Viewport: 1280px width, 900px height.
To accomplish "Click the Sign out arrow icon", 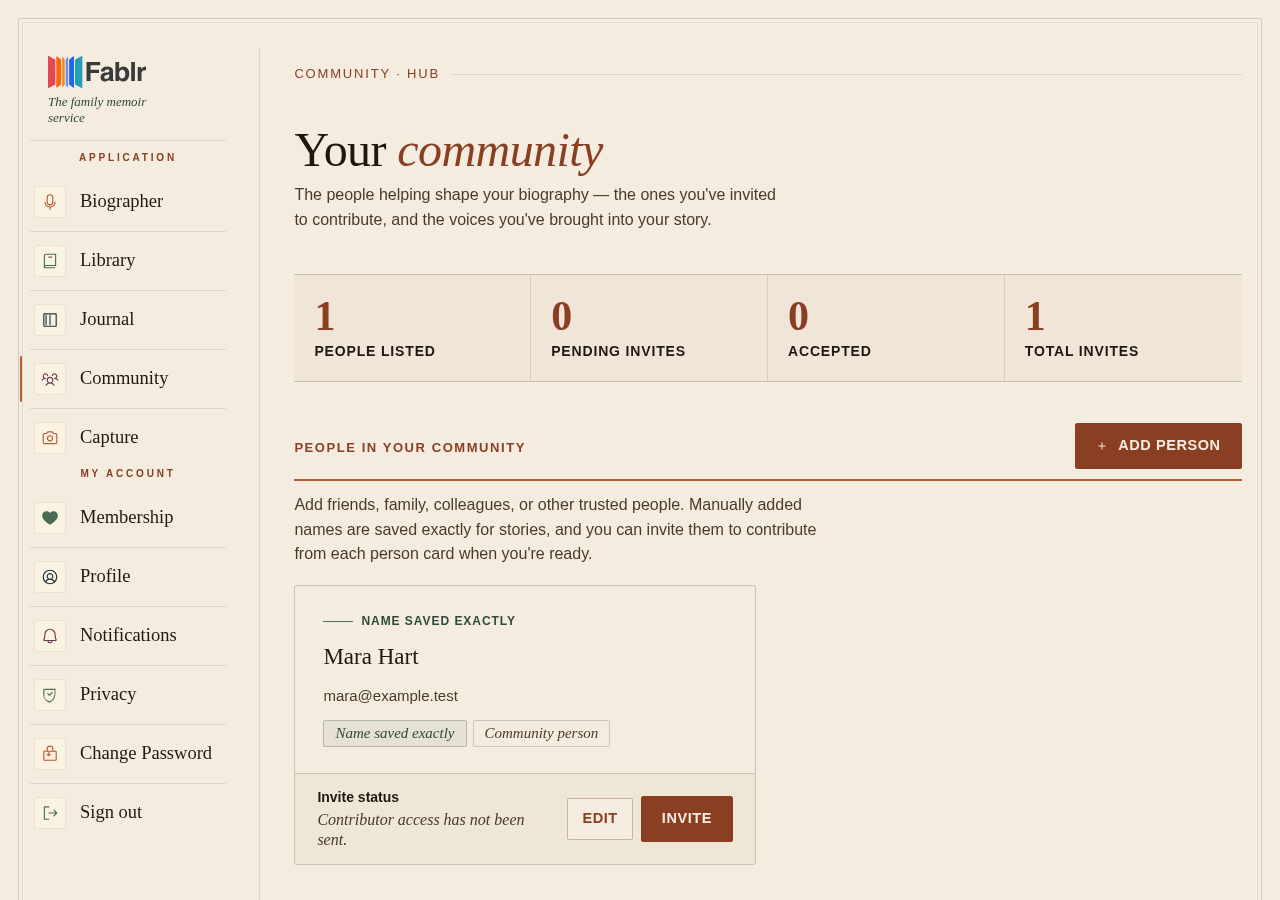I will [x=50, y=813].
